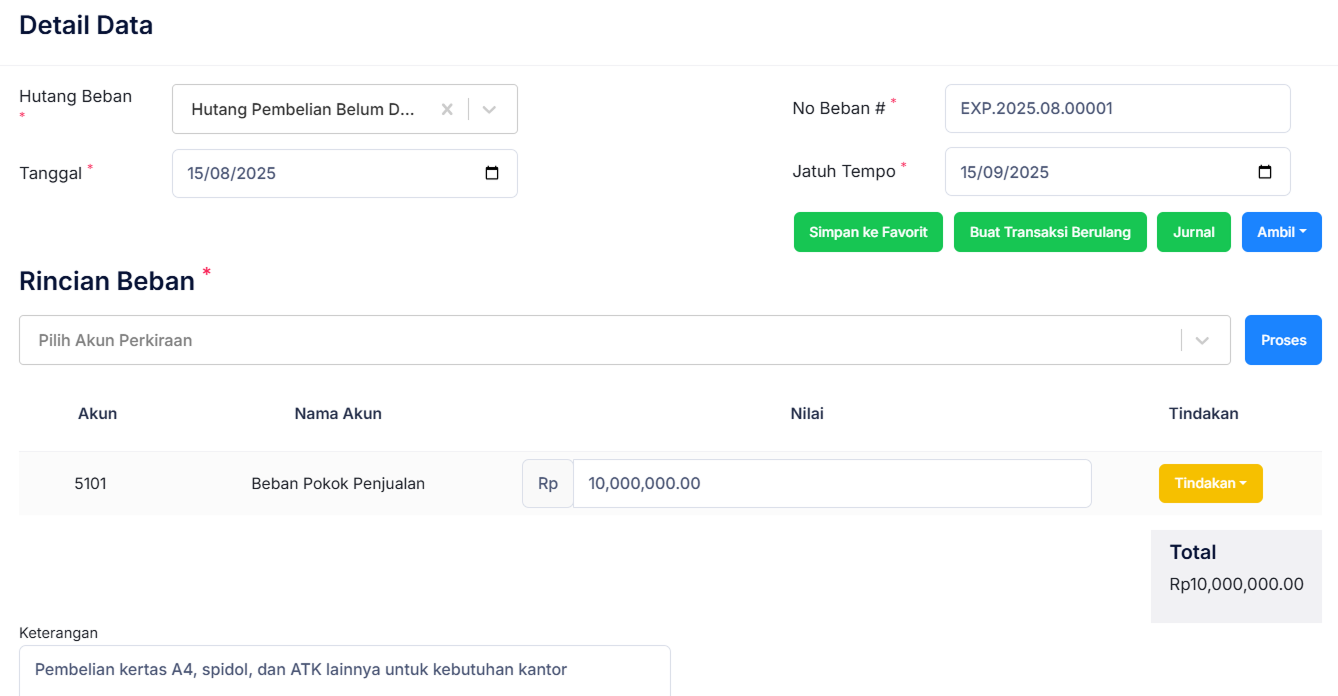Click Buat Transaksi Berulang button

(1050, 232)
